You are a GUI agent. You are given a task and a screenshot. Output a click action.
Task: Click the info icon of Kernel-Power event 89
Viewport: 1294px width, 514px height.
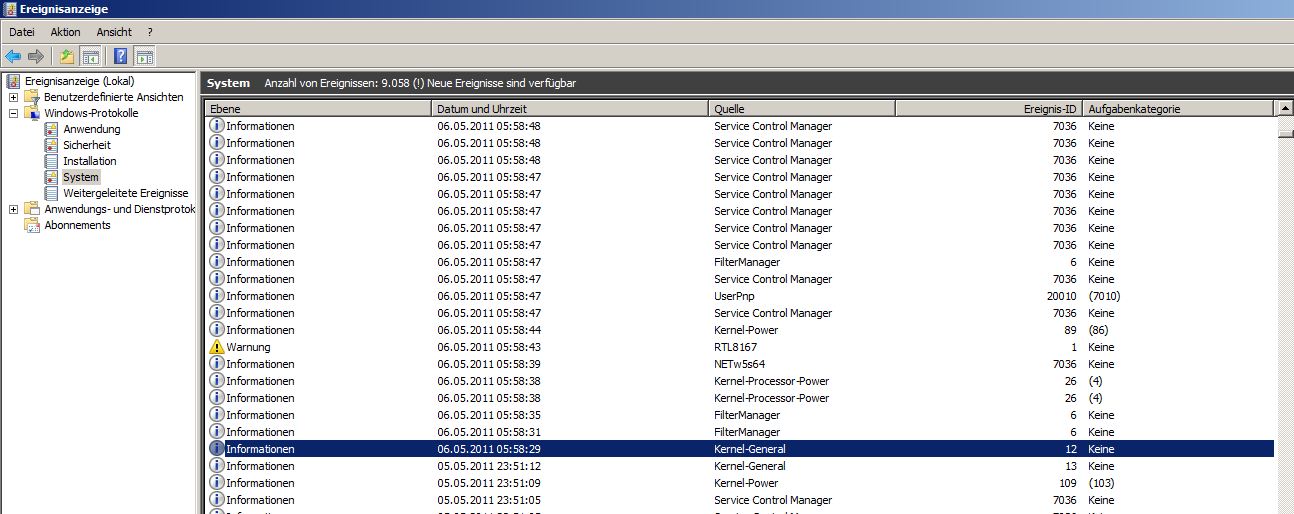coord(217,330)
